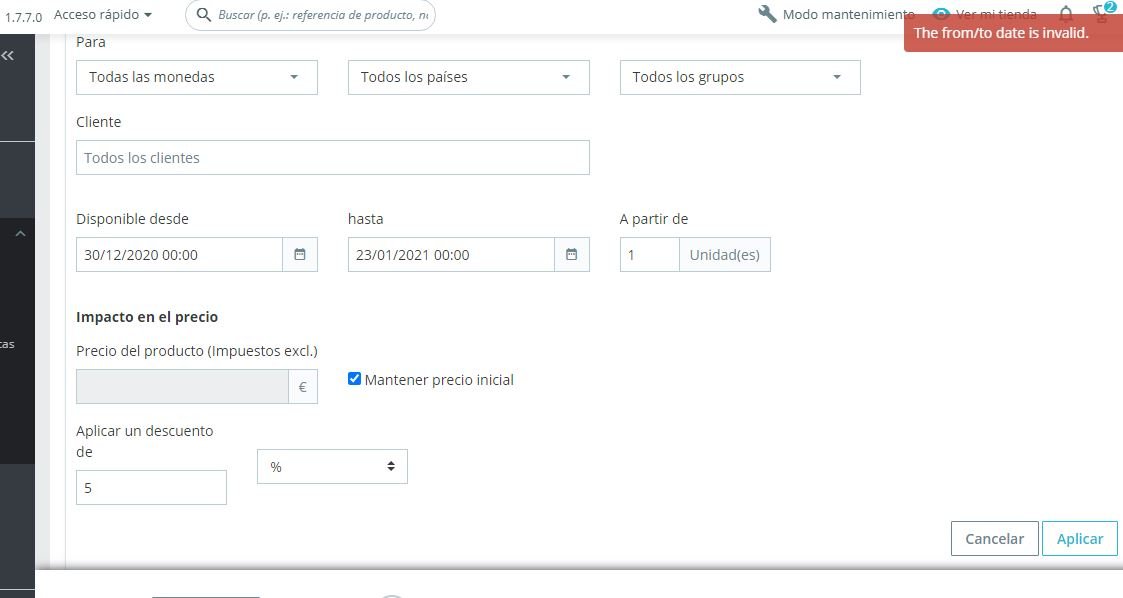Click the Cancelar button
1123x598 pixels.
(x=994, y=539)
